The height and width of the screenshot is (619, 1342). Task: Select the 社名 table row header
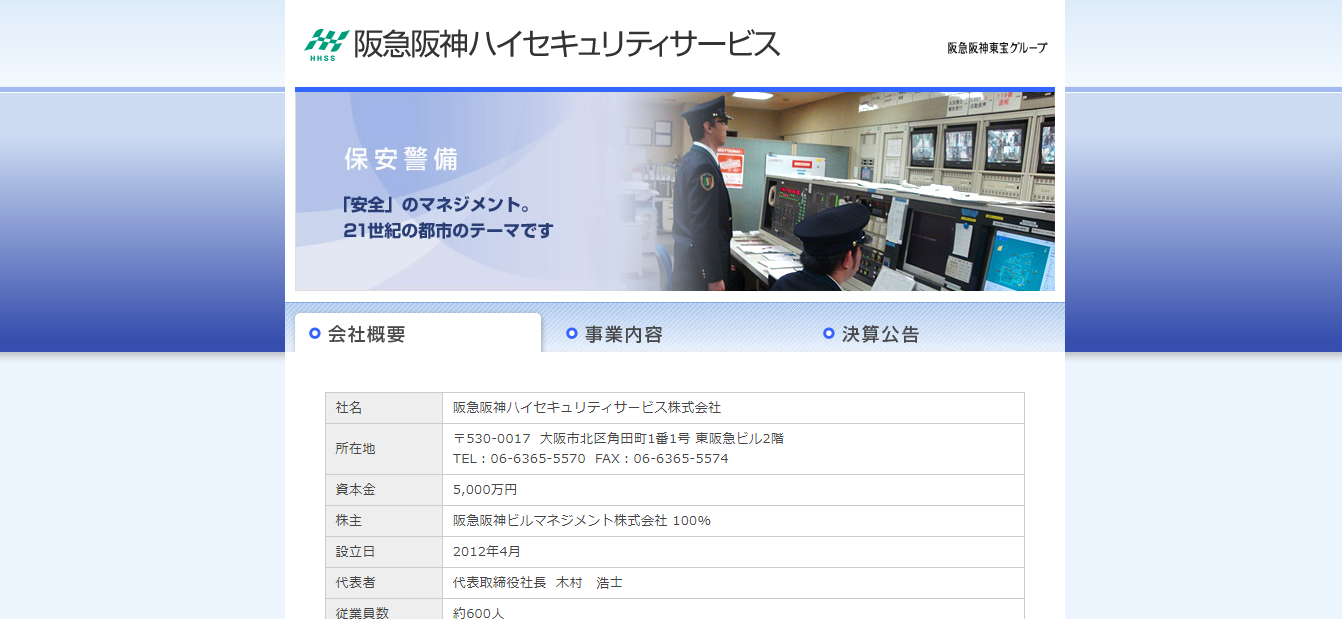(x=384, y=408)
